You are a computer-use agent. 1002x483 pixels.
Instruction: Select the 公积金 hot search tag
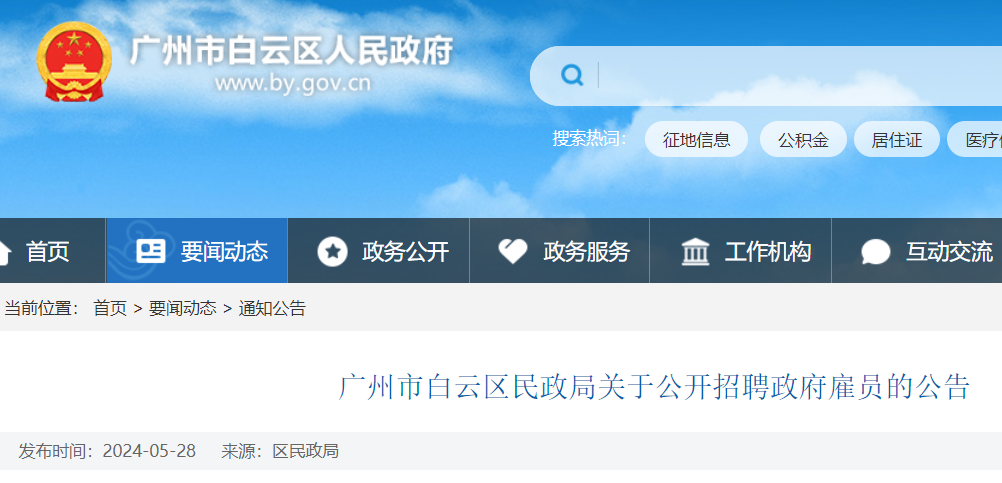tap(803, 139)
